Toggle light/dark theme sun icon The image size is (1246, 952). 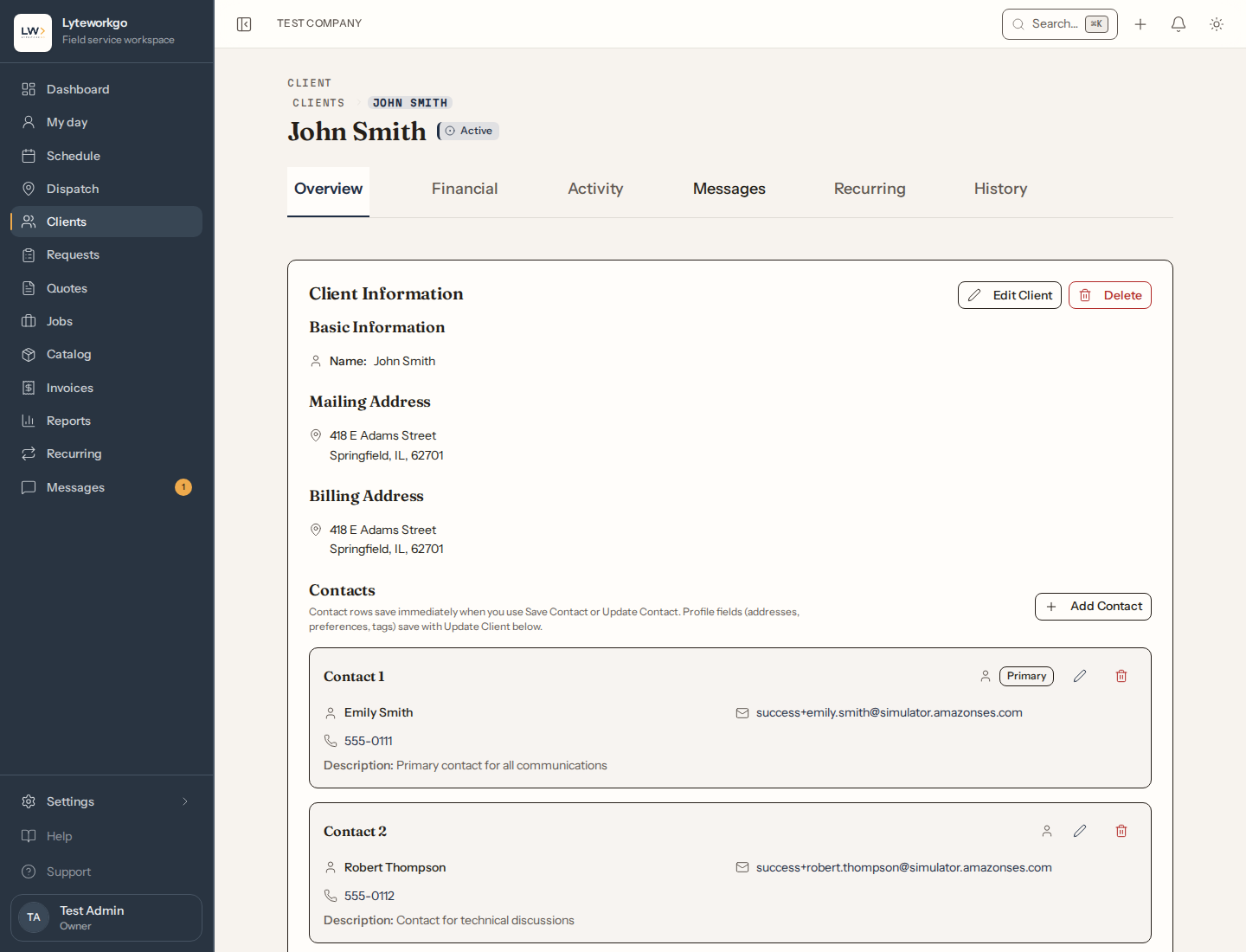pos(1217,24)
